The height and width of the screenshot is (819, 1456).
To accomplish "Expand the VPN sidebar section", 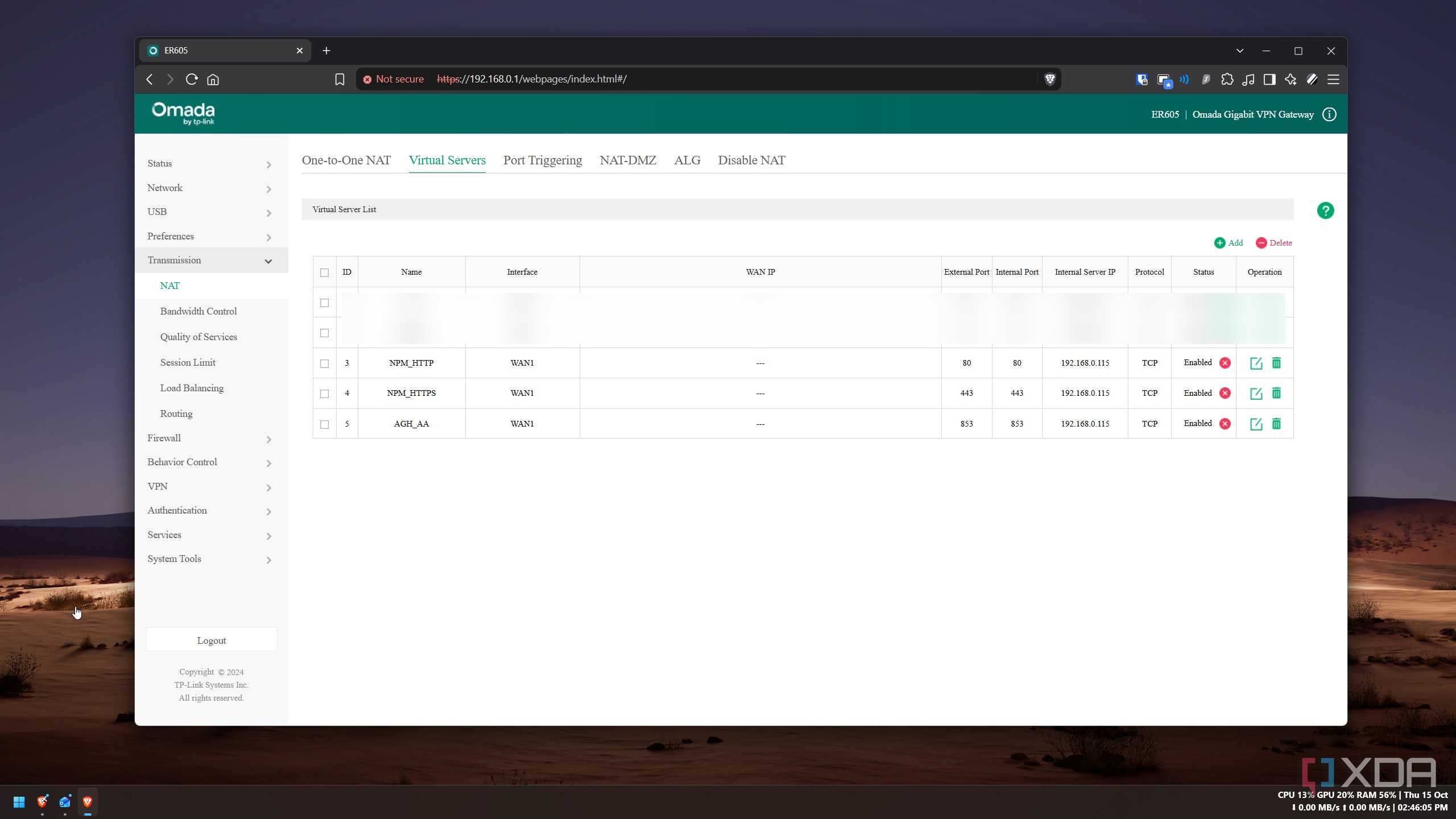I will point(210,487).
